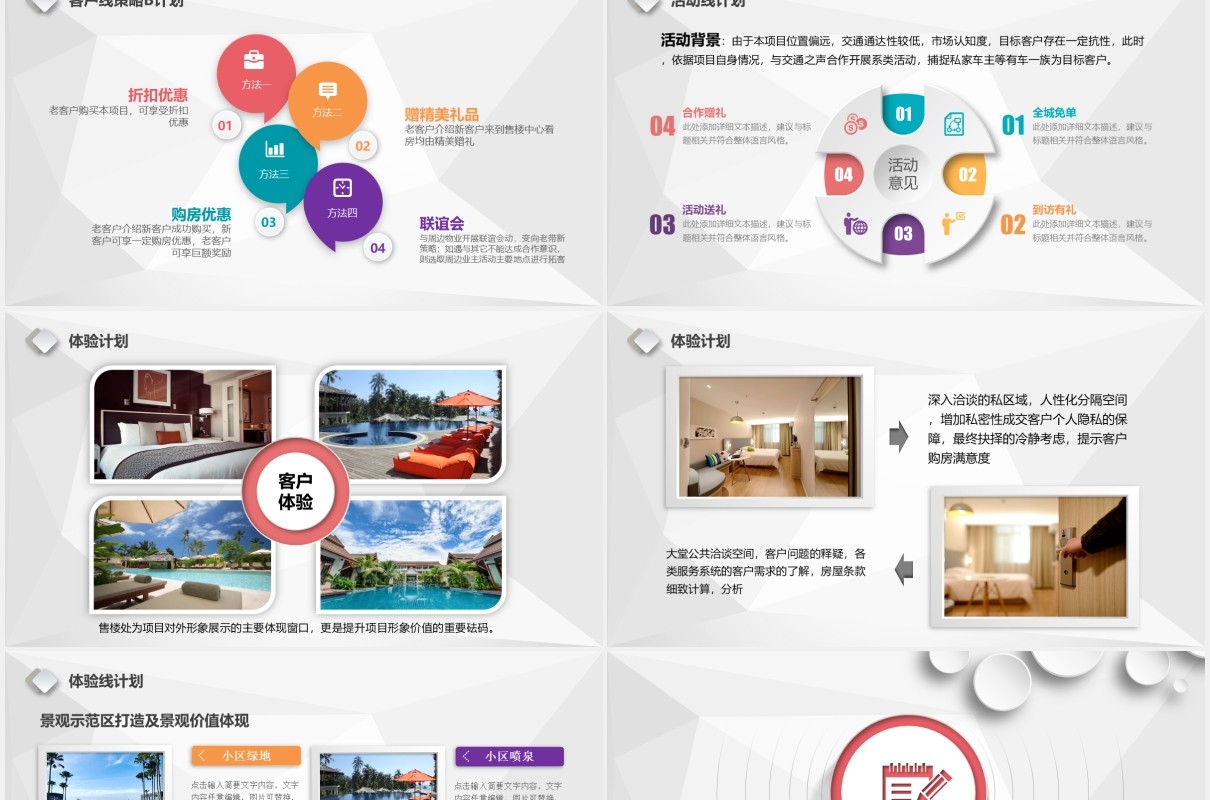
Task: Click the right-pointing gray arrow beside the twin-bed room photo
Action: (898, 436)
